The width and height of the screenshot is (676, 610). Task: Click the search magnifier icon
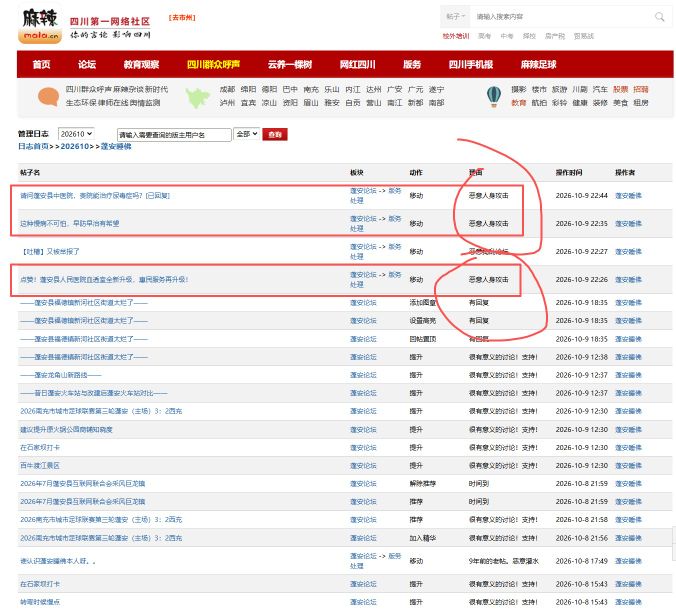[659, 17]
